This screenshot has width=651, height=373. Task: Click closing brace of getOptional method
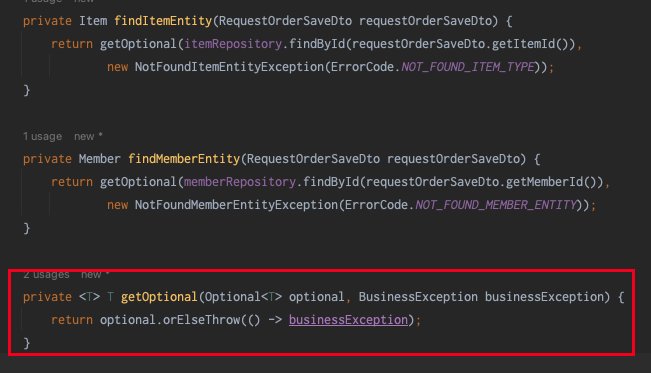click(x=27, y=343)
